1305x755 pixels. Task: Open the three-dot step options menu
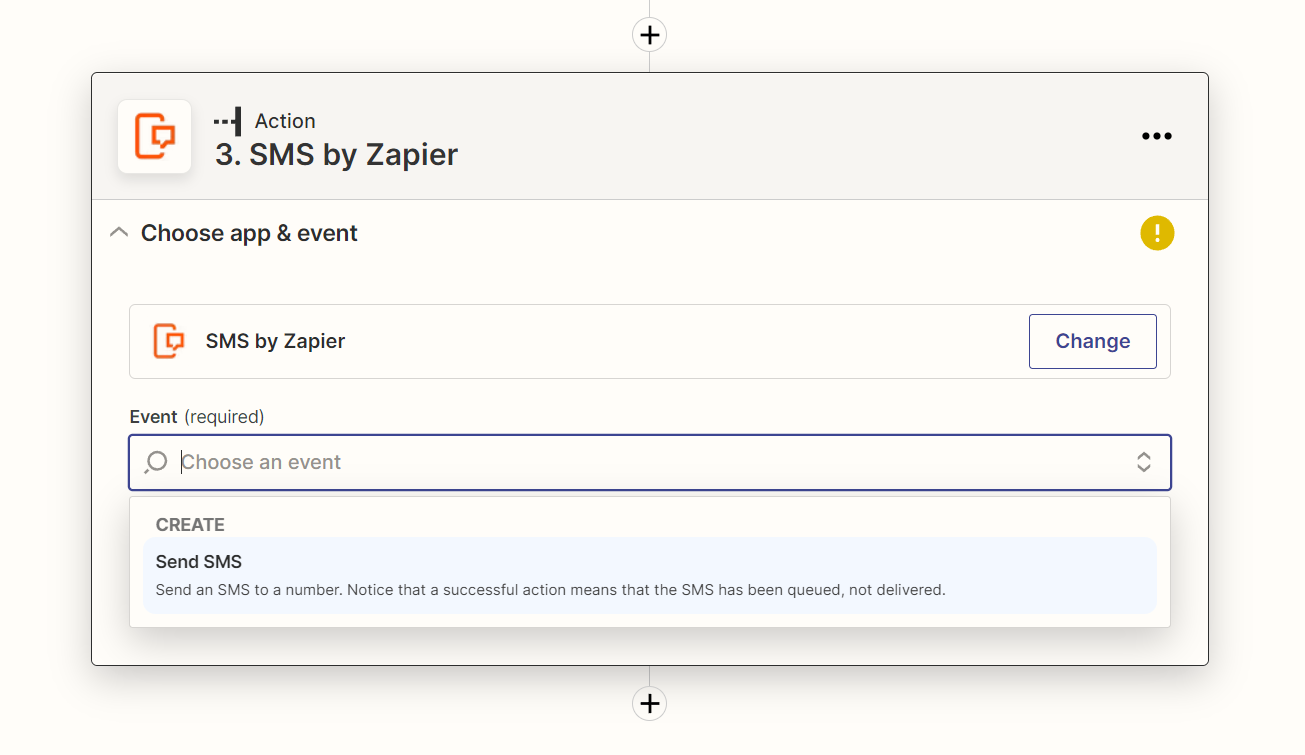coord(1157,136)
